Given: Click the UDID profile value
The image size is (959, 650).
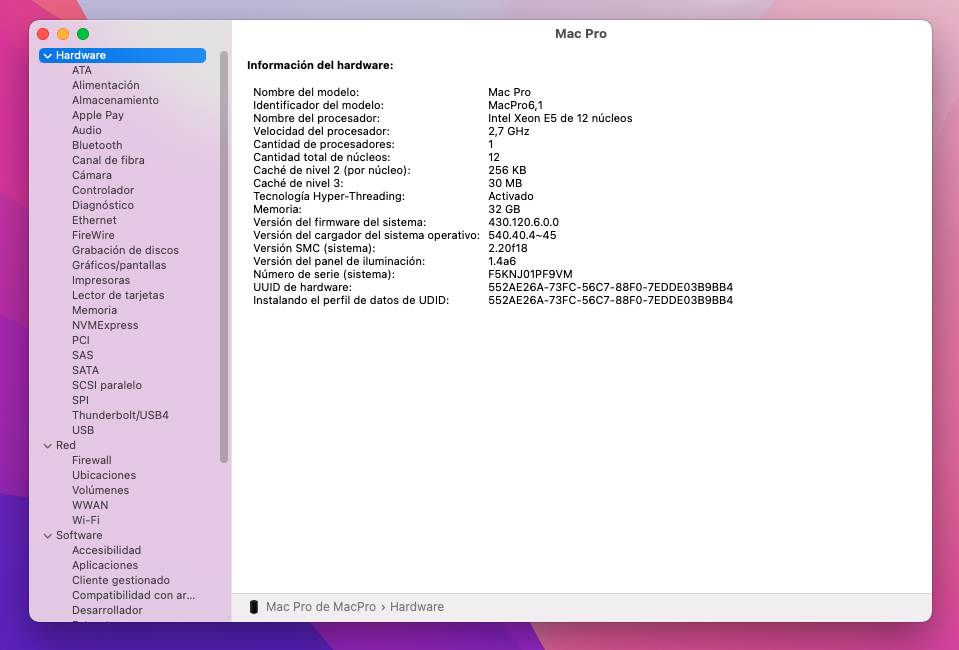Looking at the screenshot, I should (x=610, y=300).
